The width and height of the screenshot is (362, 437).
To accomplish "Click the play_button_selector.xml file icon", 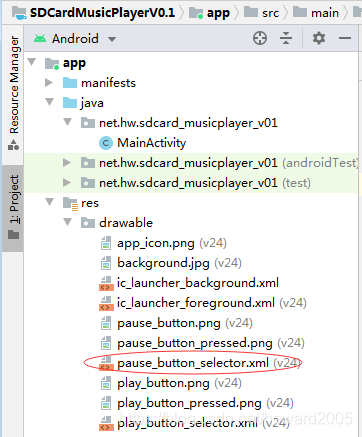I will click(x=105, y=424).
